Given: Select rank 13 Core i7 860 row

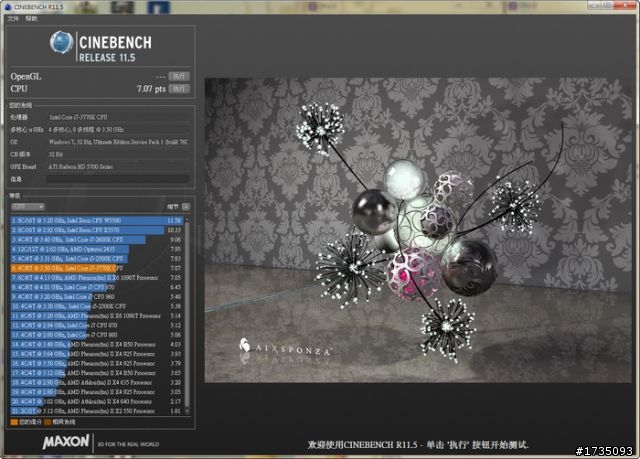Looking at the screenshot, I should click(97, 335).
